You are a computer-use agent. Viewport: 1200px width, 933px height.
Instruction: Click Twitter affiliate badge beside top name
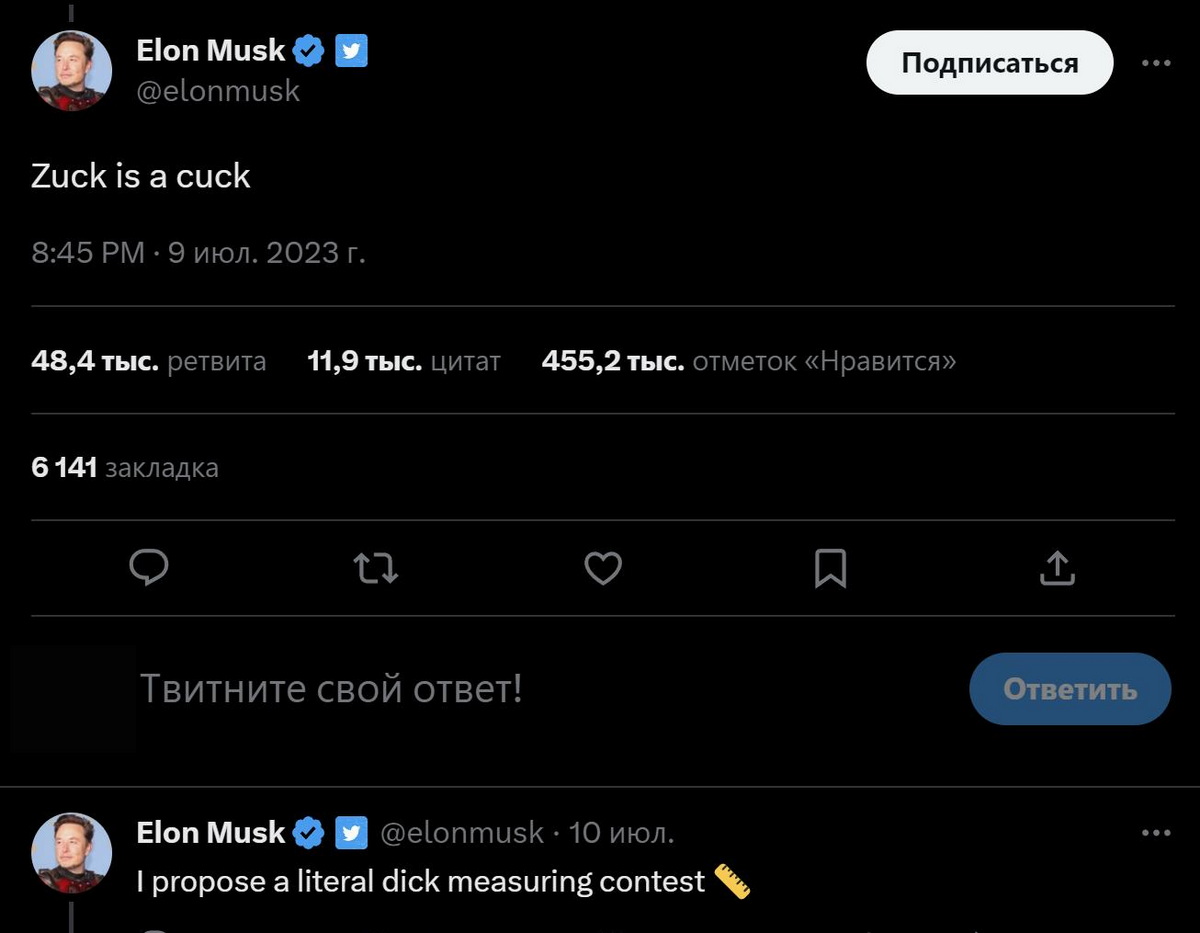click(351, 50)
